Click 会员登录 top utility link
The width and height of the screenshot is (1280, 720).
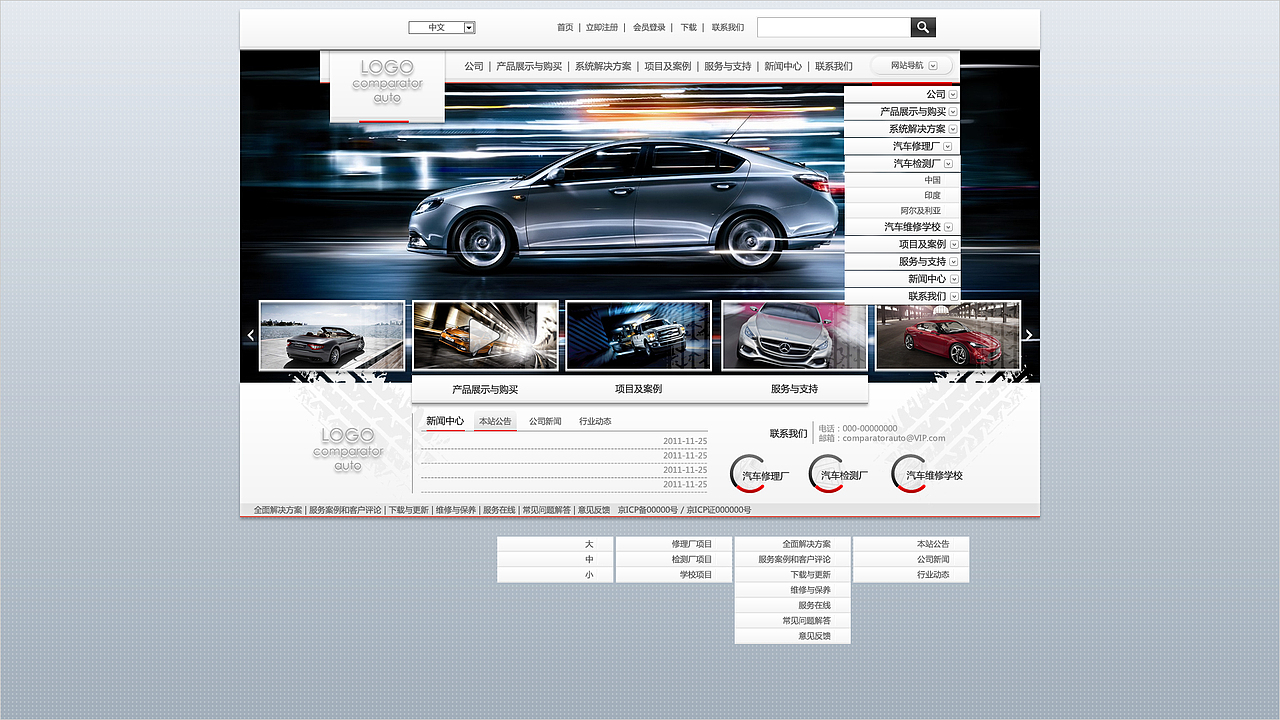649,28
